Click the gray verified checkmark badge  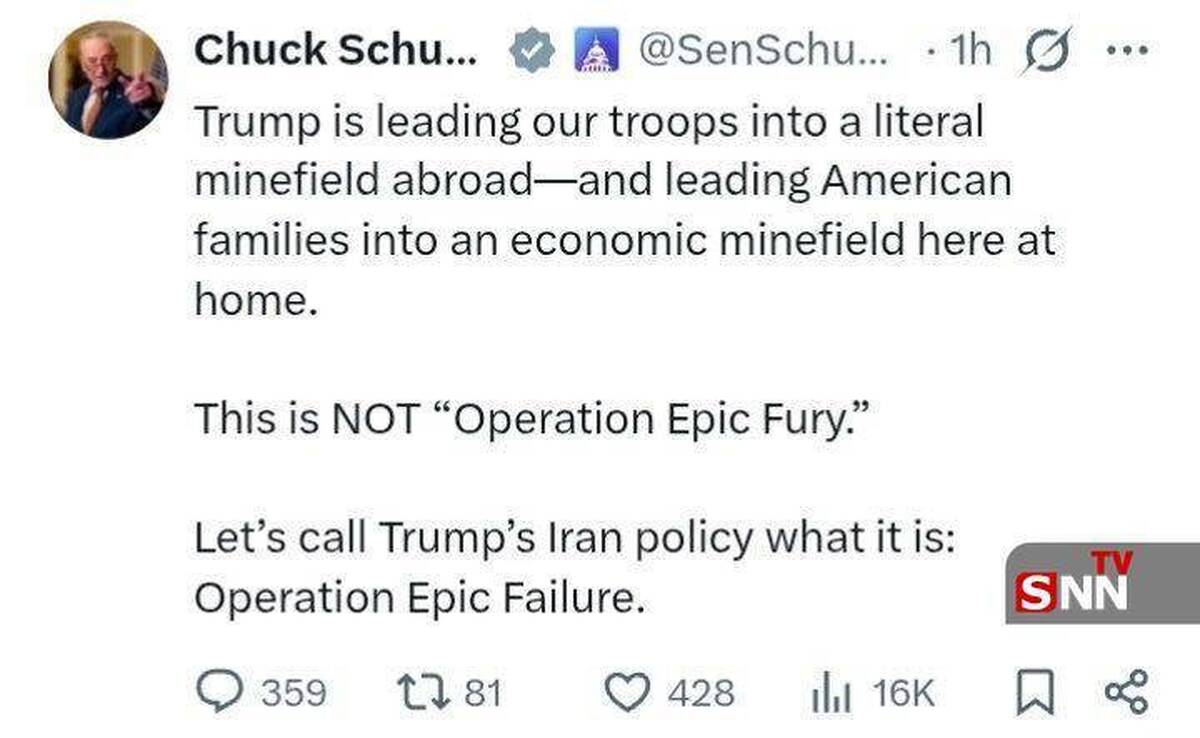point(532,51)
